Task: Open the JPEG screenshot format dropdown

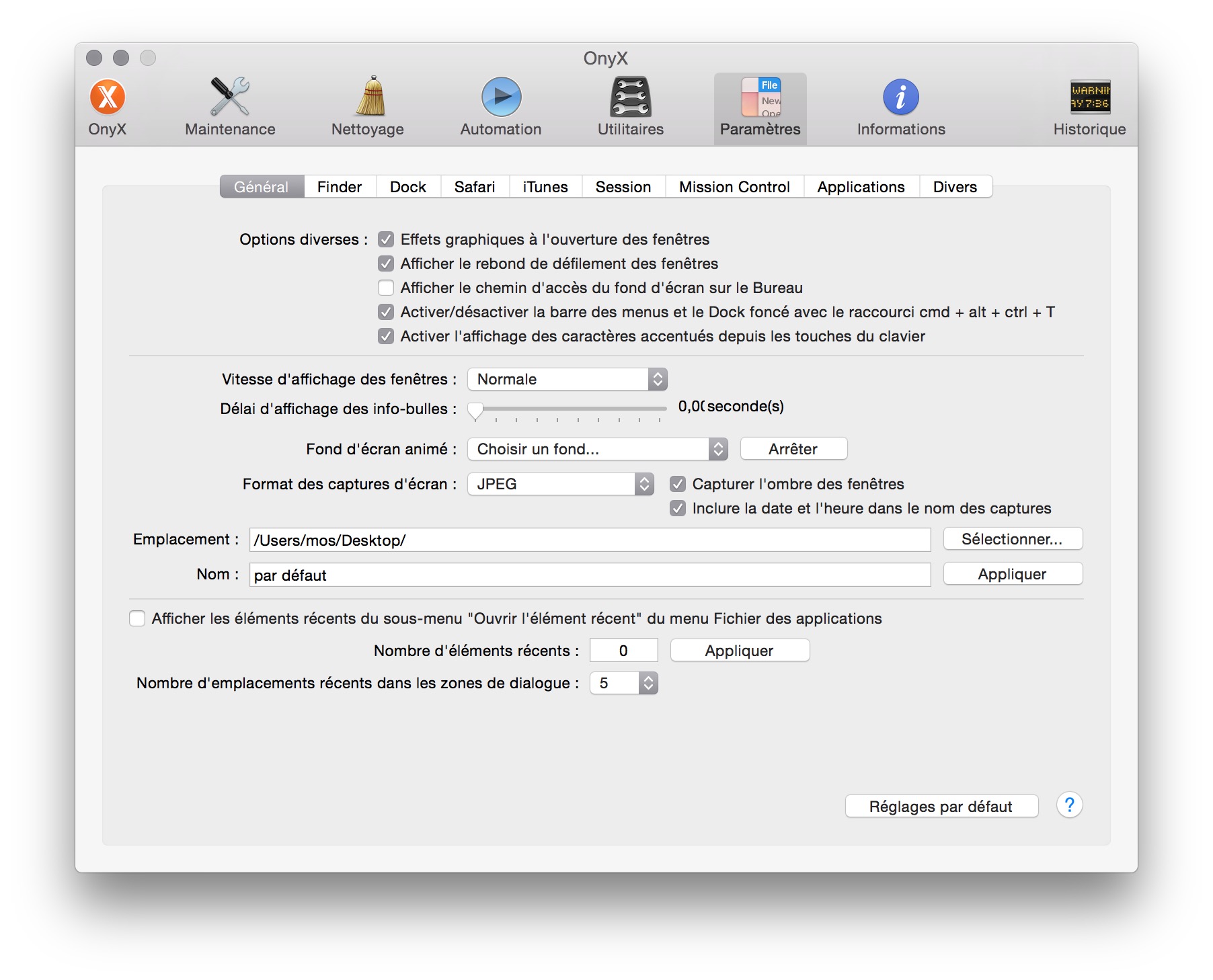Action: (561, 484)
